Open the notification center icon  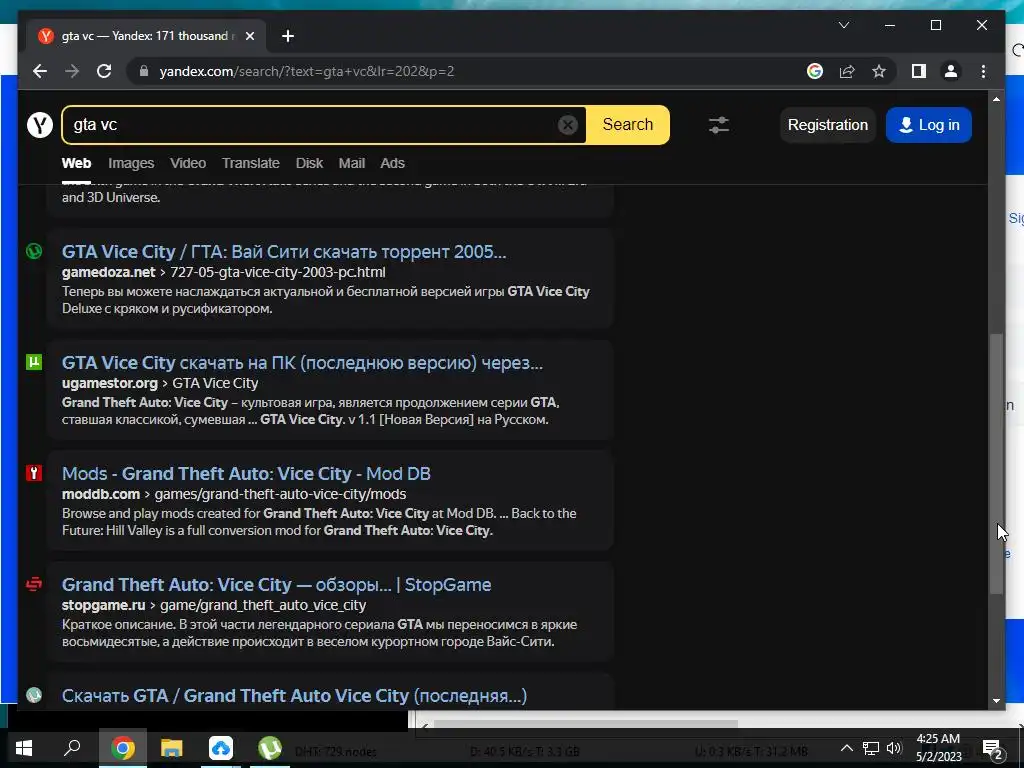coord(993,748)
